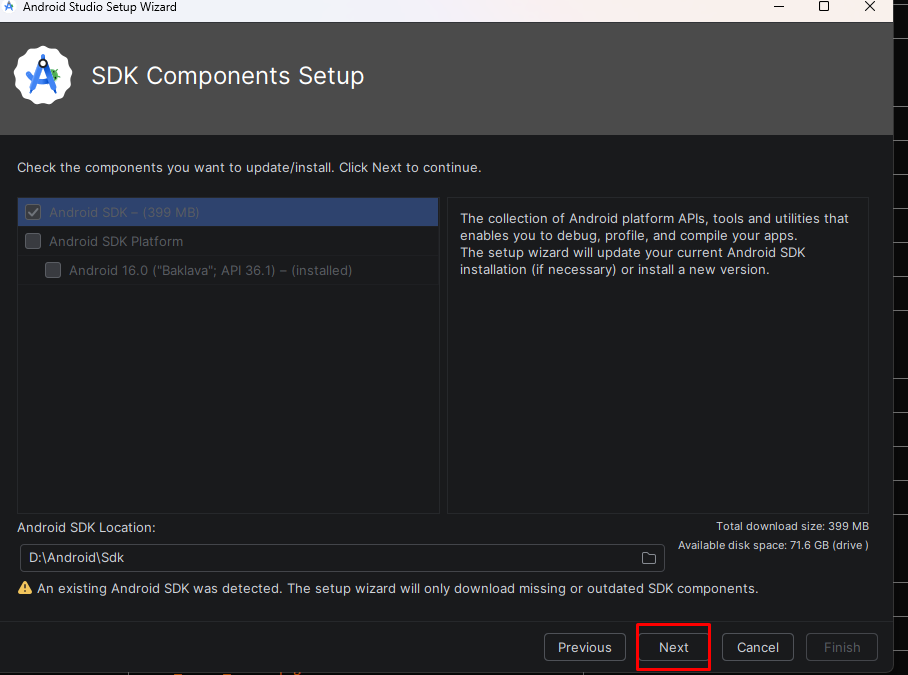
Task: Click the Android Studio logo in header
Action: point(43,76)
